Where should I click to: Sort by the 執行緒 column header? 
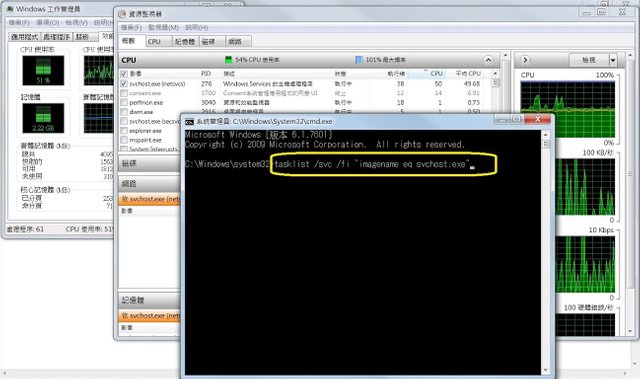389,74
